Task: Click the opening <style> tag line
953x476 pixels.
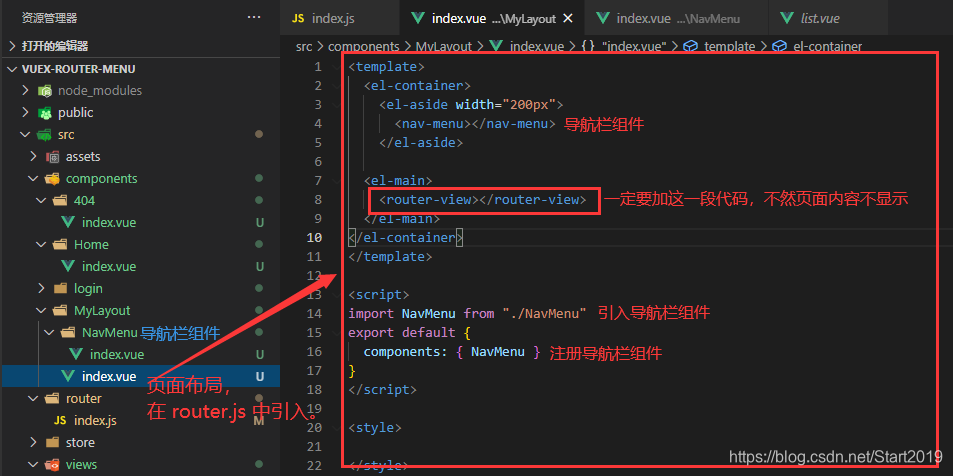Action: [375, 428]
